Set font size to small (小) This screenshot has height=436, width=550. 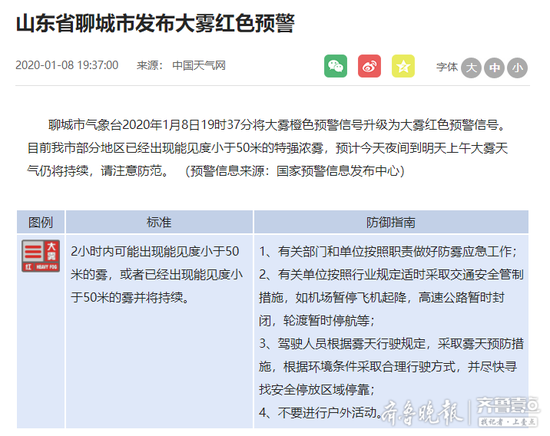click(x=517, y=68)
